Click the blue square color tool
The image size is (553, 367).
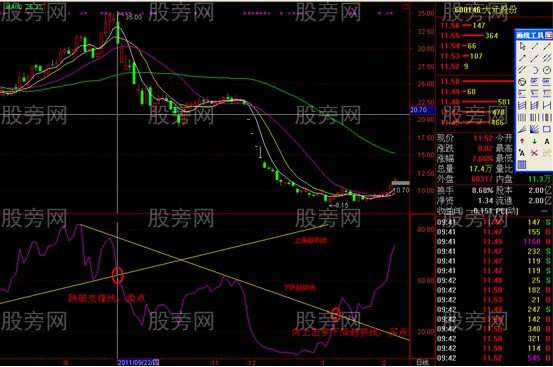(522, 165)
